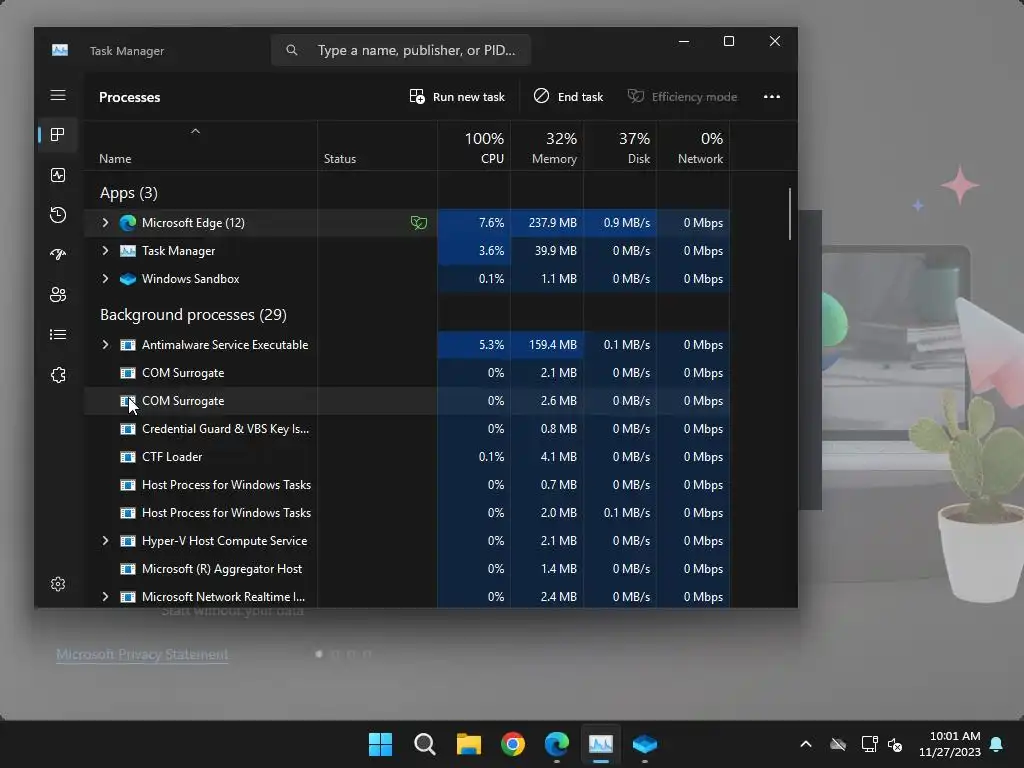Expand the Task Manager process group
1024x768 pixels.
click(x=105, y=251)
